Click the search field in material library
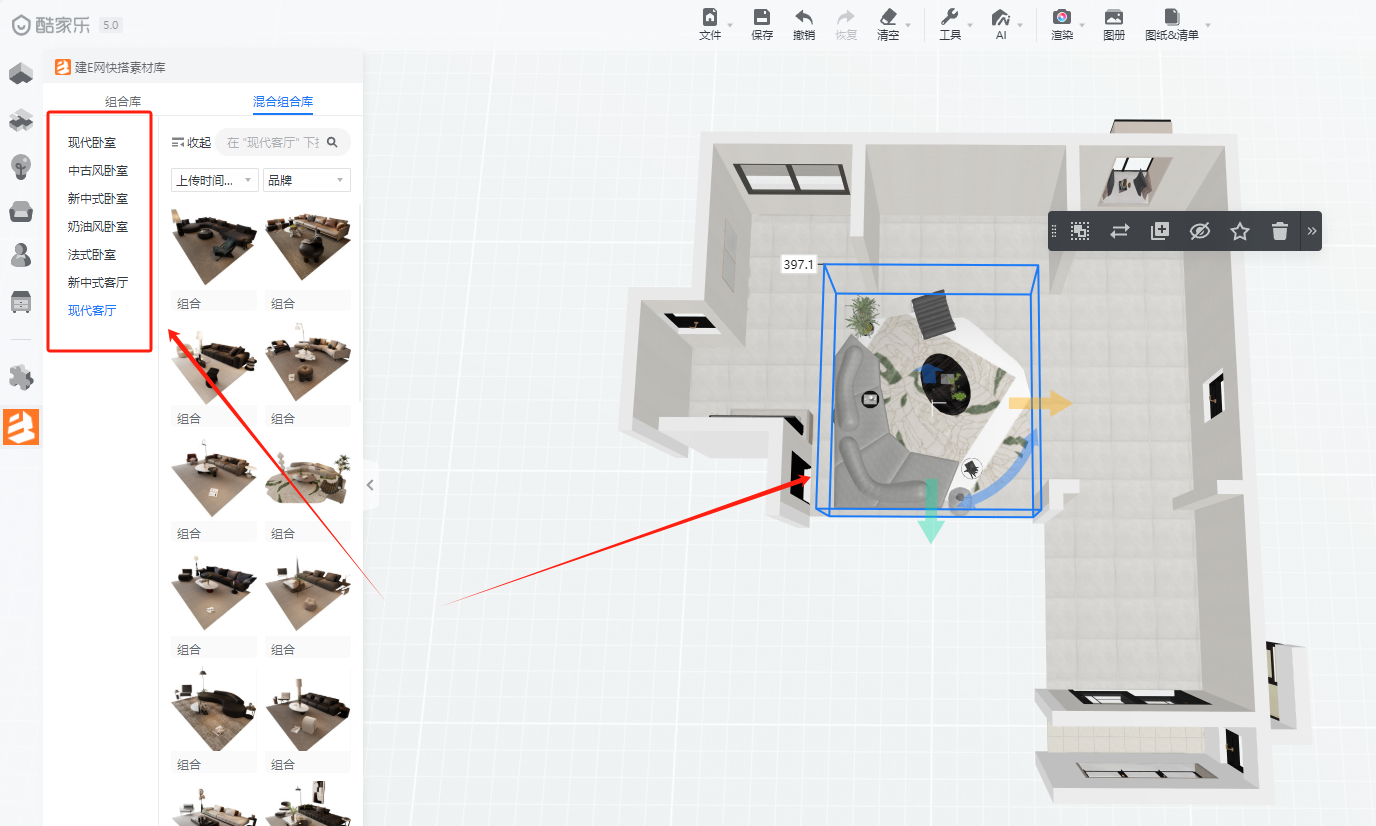The width and height of the screenshot is (1376, 826). pos(273,142)
